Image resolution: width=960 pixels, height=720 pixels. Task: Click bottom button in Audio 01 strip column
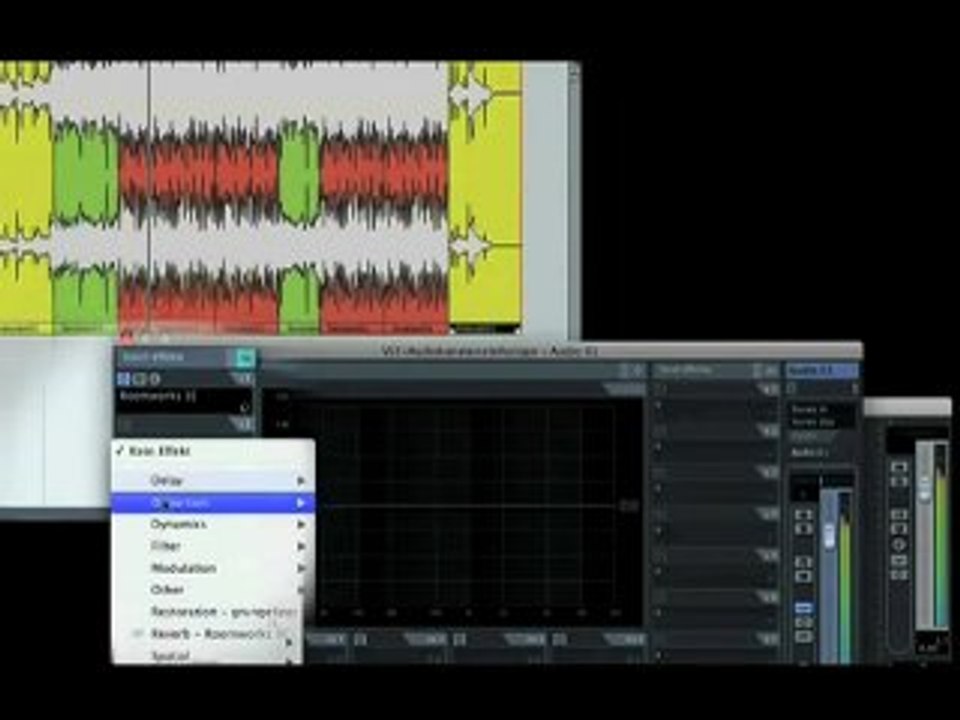tap(804, 637)
